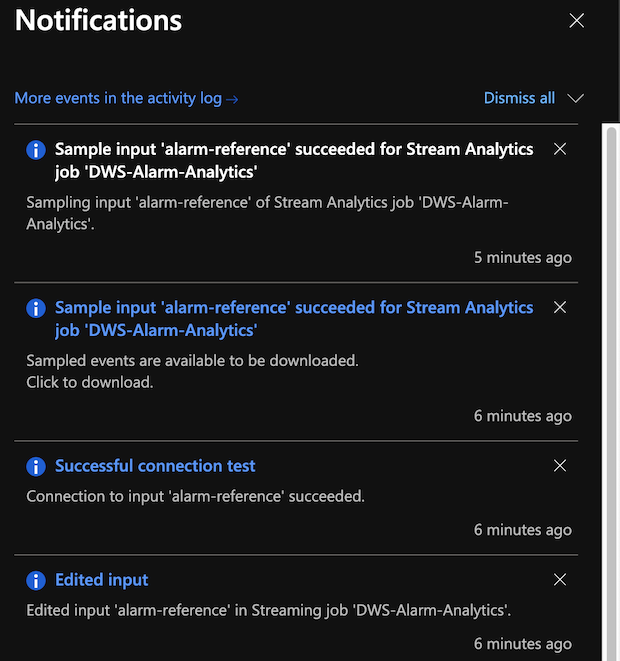
Task: Dismiss the Edited input notification
Action: 560,579
